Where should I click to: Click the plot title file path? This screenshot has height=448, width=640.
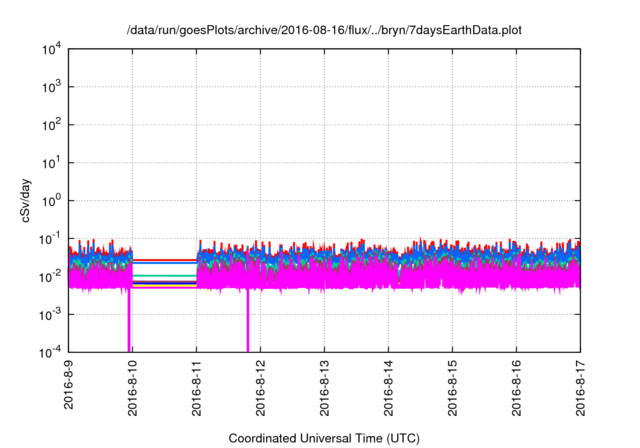[x=324, y=30]
